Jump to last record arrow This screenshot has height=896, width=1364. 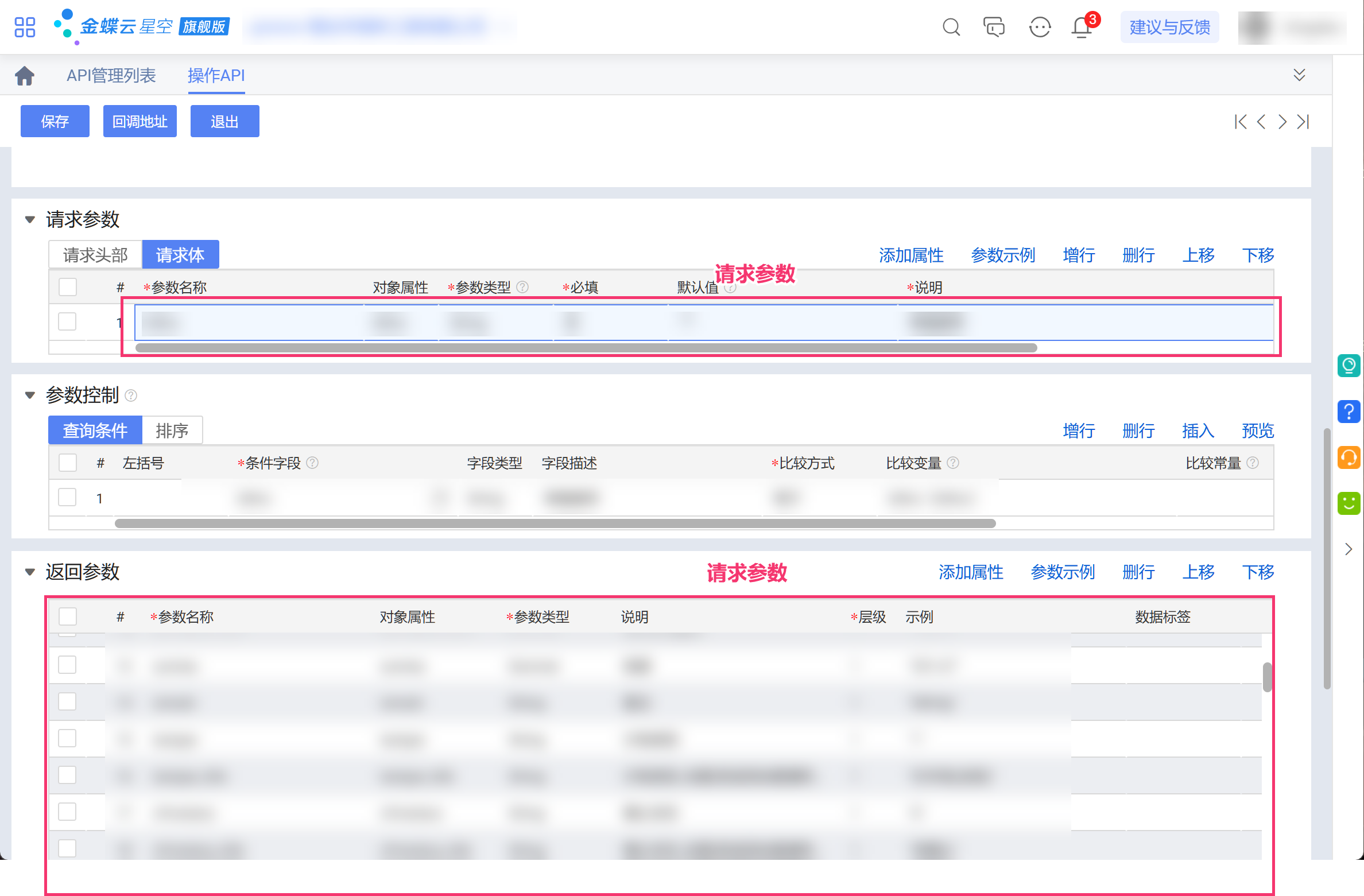1303,122
